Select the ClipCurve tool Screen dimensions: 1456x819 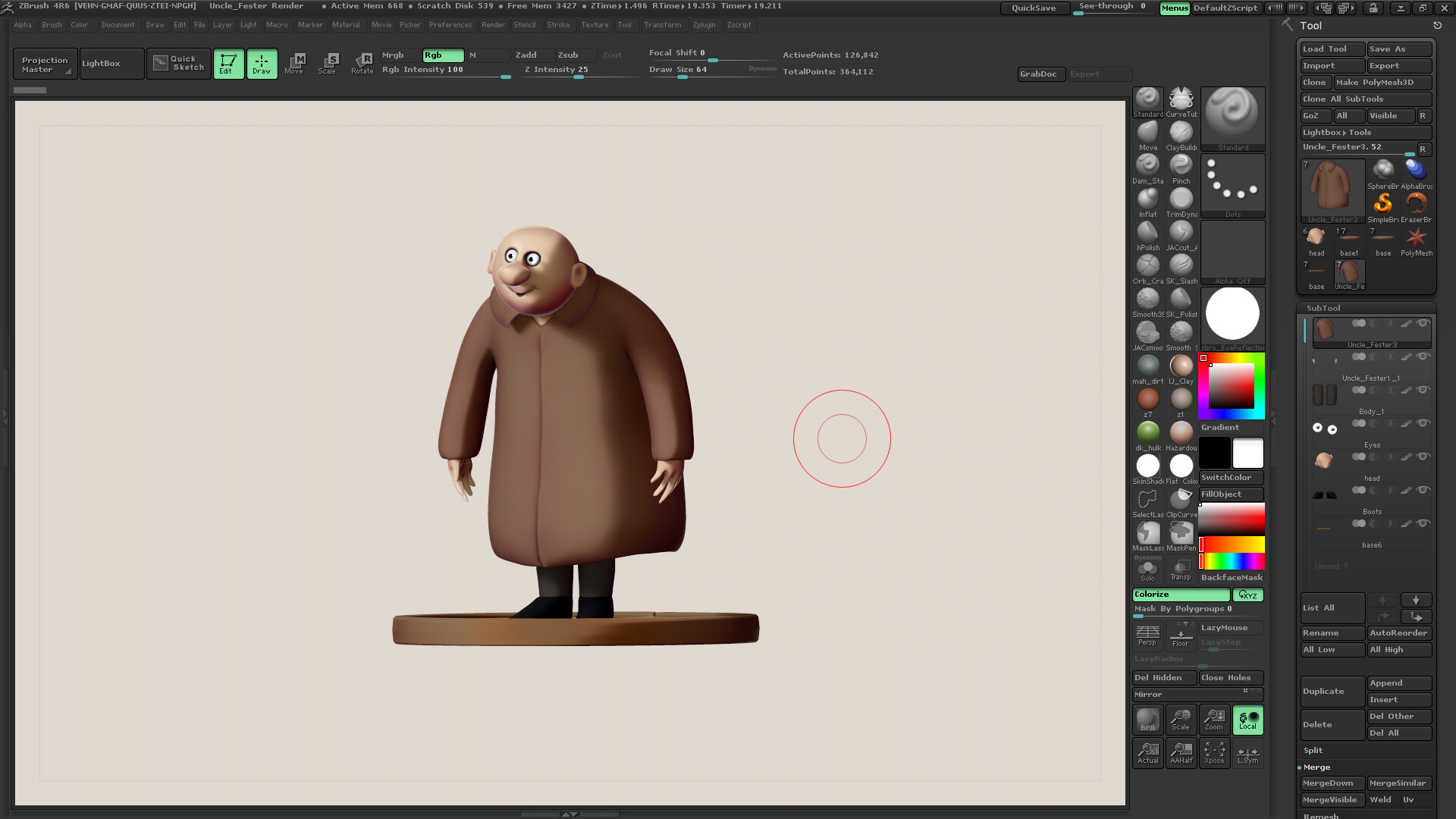click(1181, 503)
